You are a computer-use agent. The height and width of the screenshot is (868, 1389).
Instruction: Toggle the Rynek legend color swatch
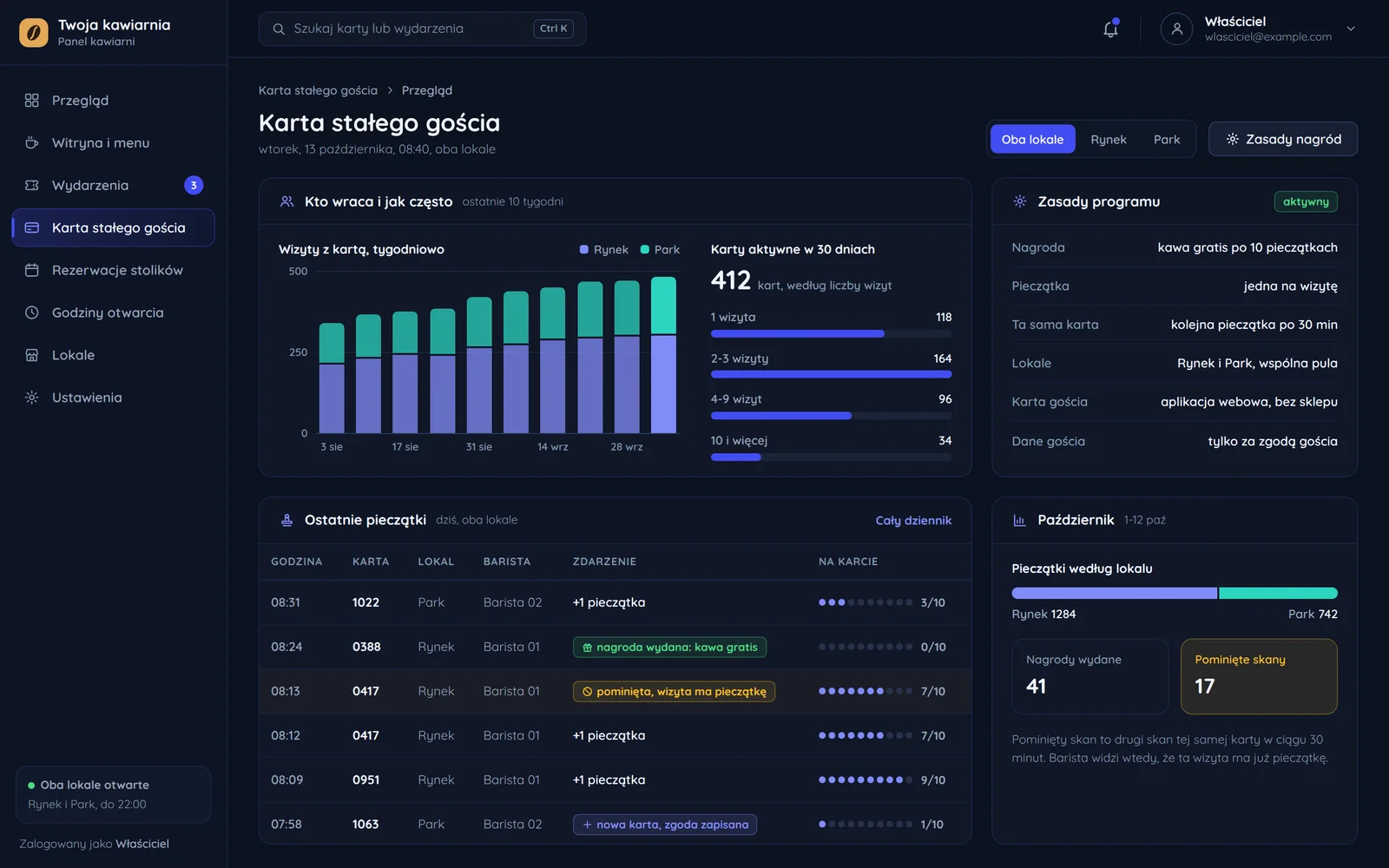coord(584,250)
